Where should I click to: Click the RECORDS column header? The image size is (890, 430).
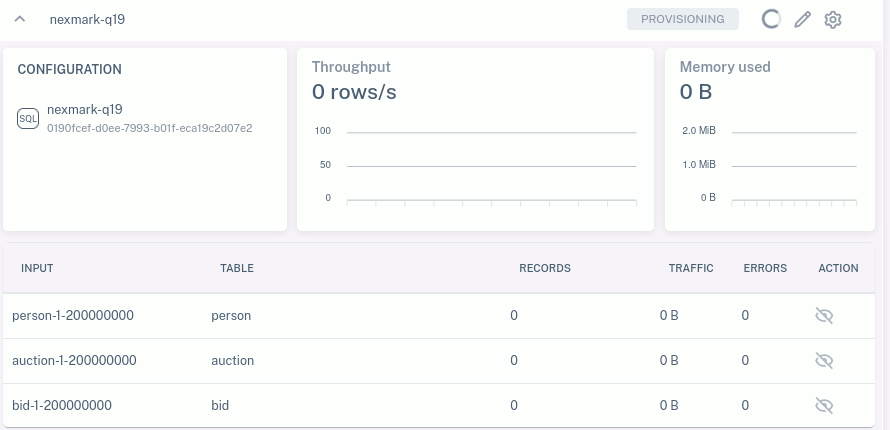pos(545,268)
